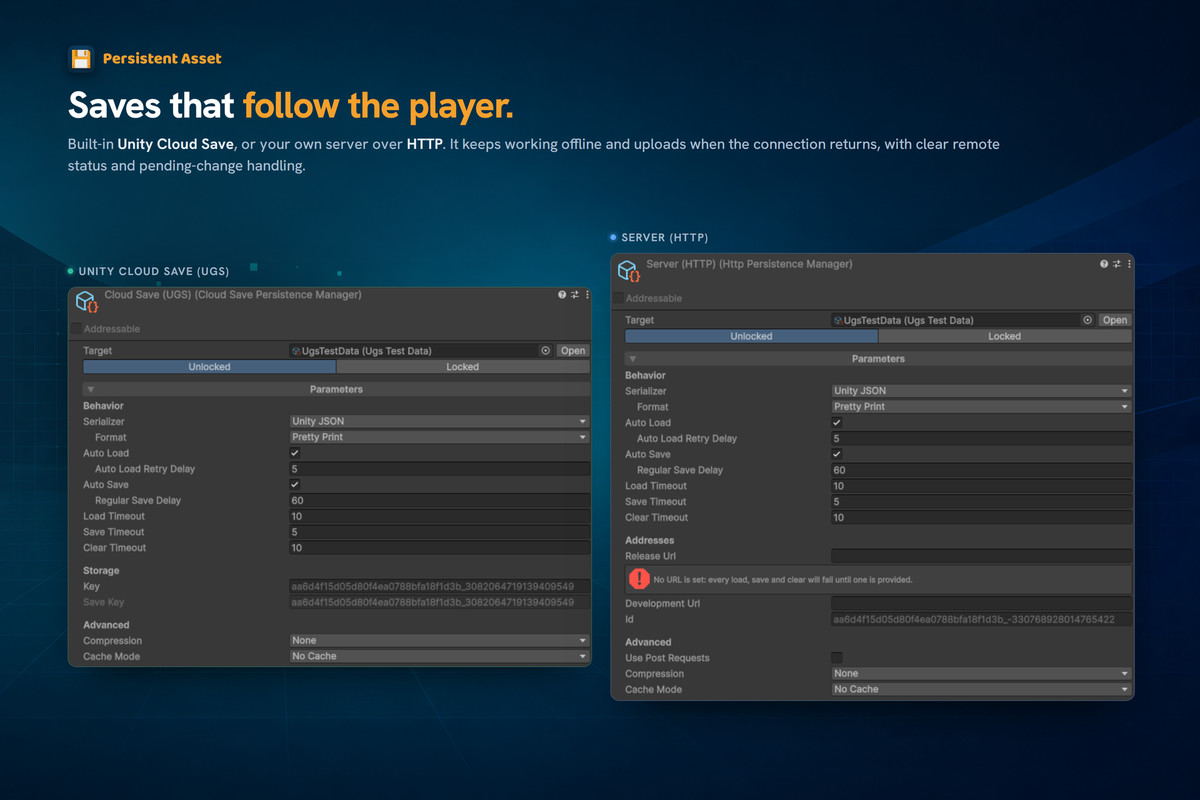Open presets icon in Server (HTTP) header
1200x800 pixels.
tap(1117, 264)
